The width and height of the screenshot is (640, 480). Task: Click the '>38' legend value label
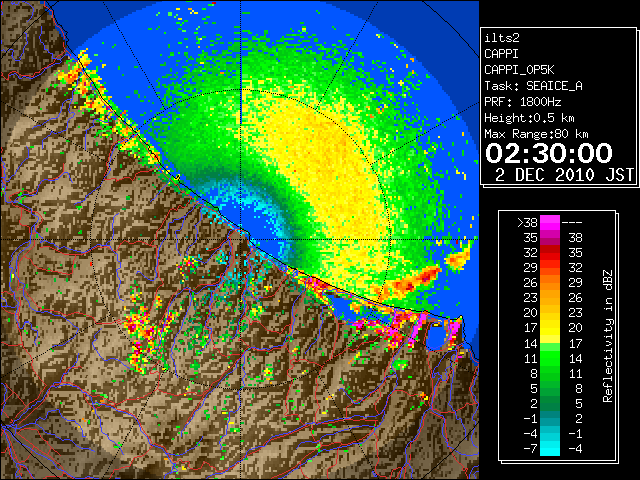527,223
